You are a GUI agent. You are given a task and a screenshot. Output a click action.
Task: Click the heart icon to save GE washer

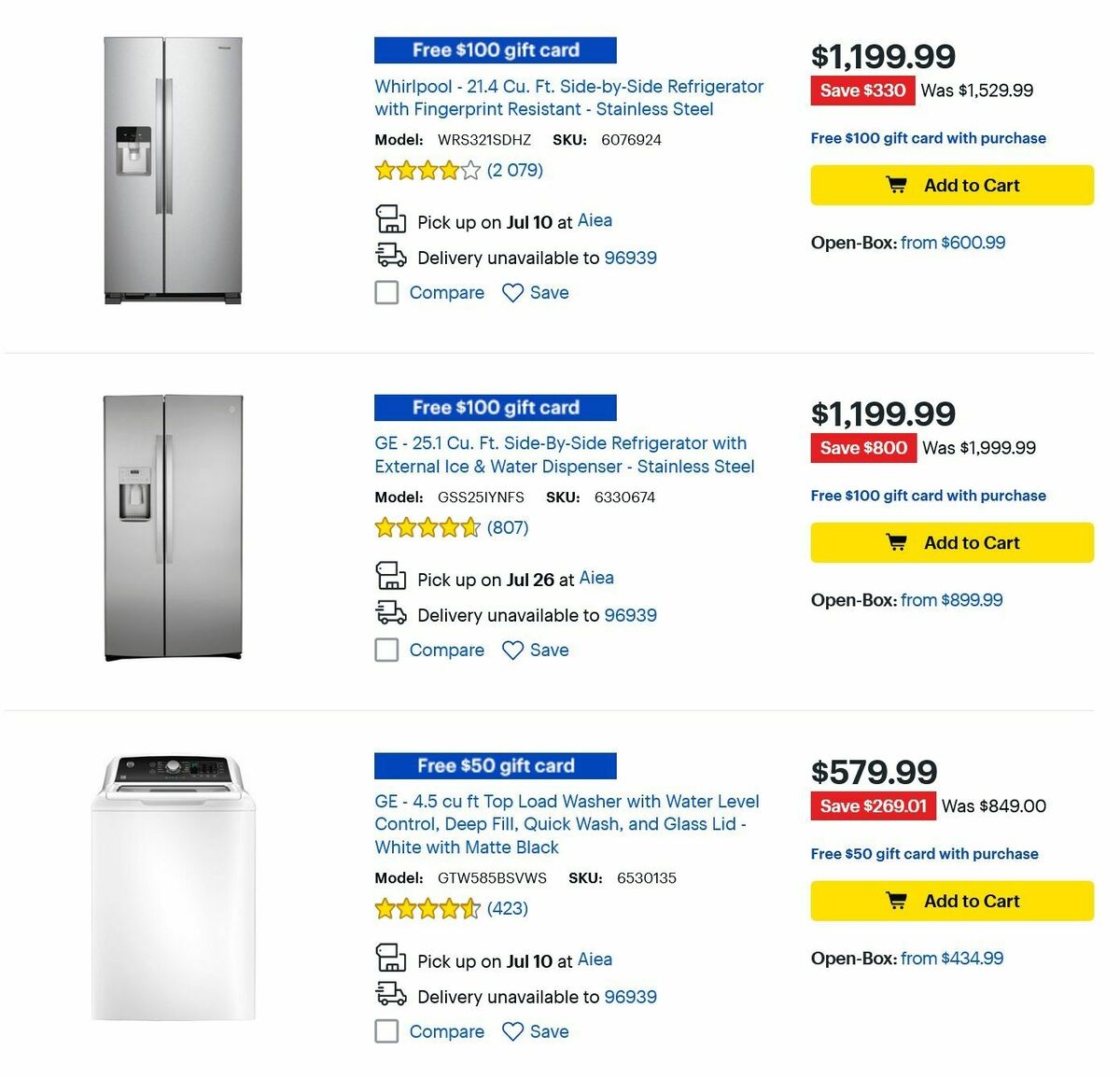point(512,1031)
